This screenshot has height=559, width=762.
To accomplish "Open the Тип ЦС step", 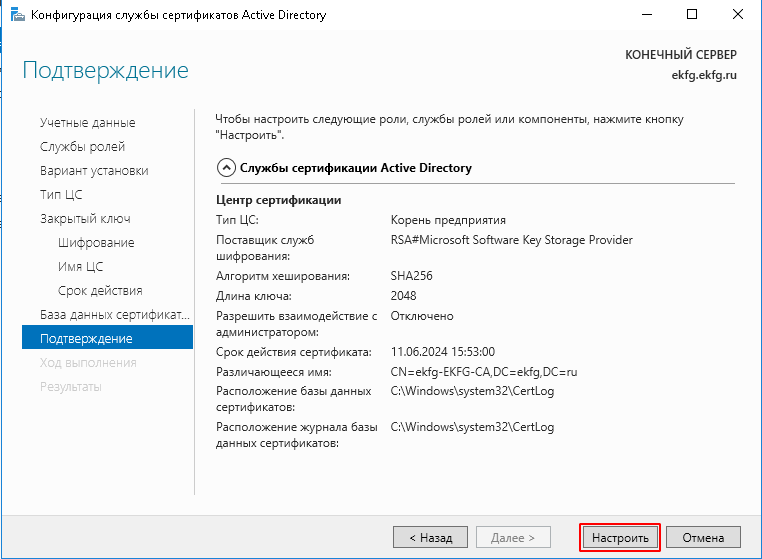I will (61, 194).
